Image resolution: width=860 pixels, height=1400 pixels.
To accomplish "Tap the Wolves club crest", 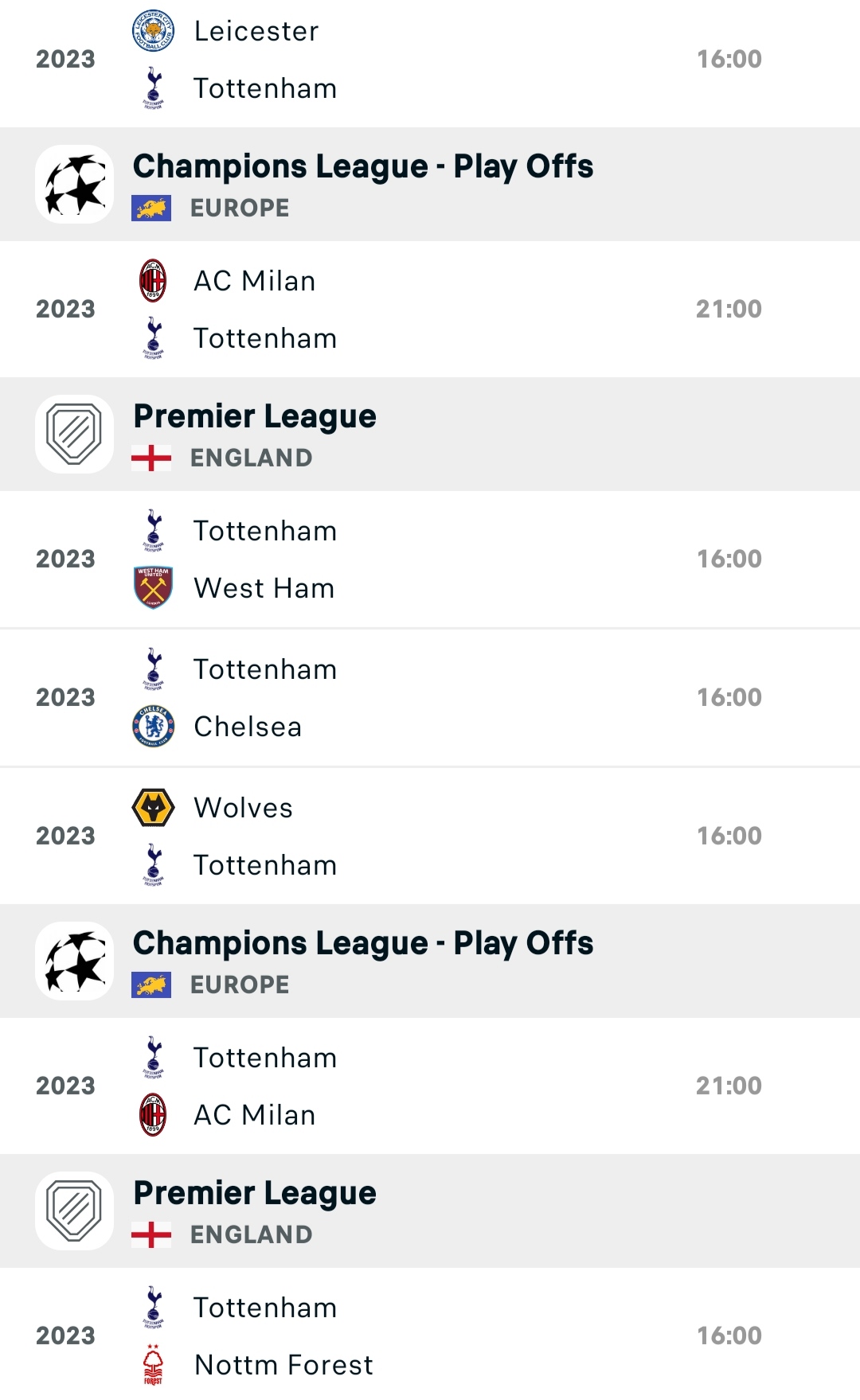I will (x=153, y=808).
